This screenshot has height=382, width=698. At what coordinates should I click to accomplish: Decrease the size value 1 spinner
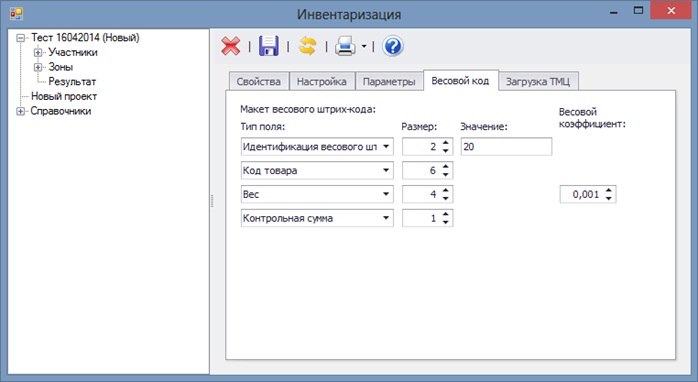446,222
